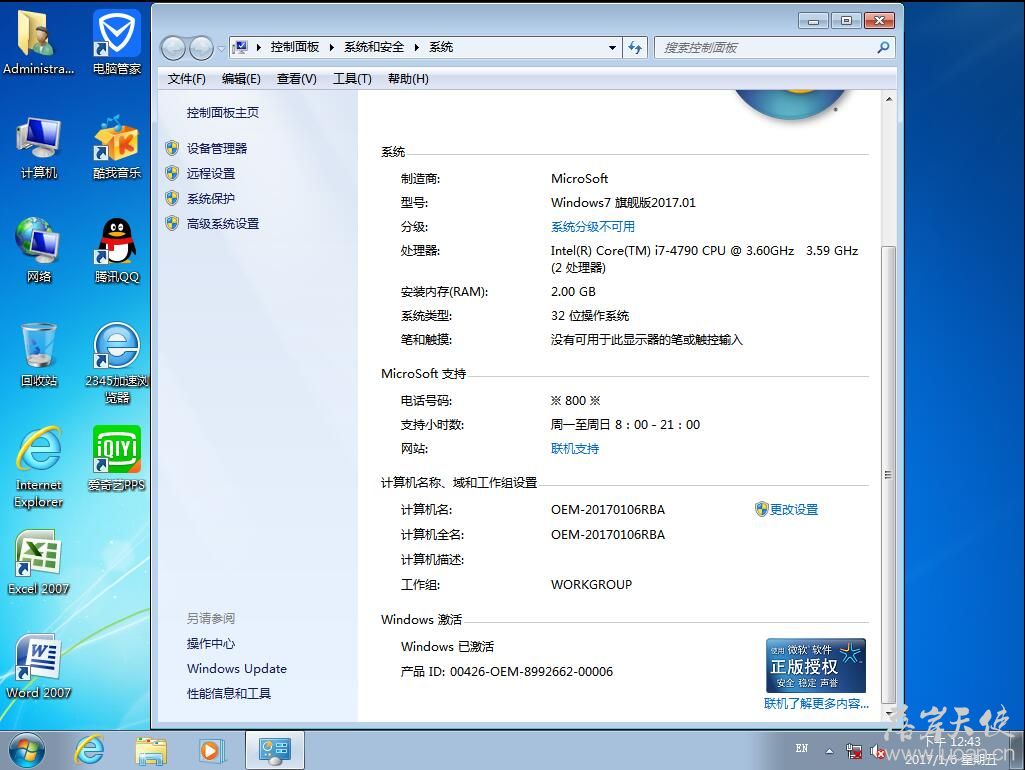This screenshot has width=1025, height=770.
Task: Click the 正版授权 genuine Microsoft badge
Action: 816,665
